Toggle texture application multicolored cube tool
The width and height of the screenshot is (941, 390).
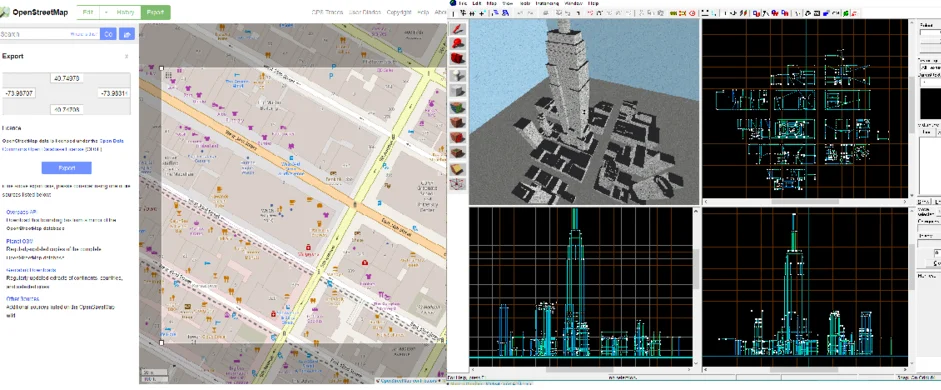pos(458,108)
